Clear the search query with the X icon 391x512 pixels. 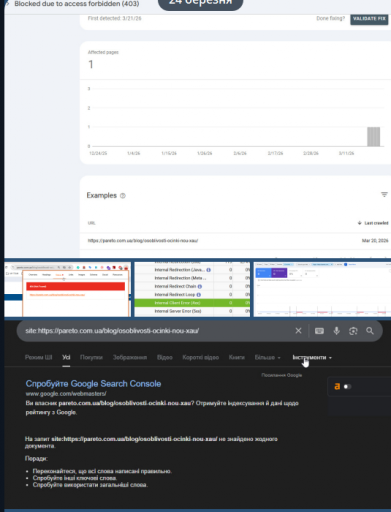click(298, 331)
